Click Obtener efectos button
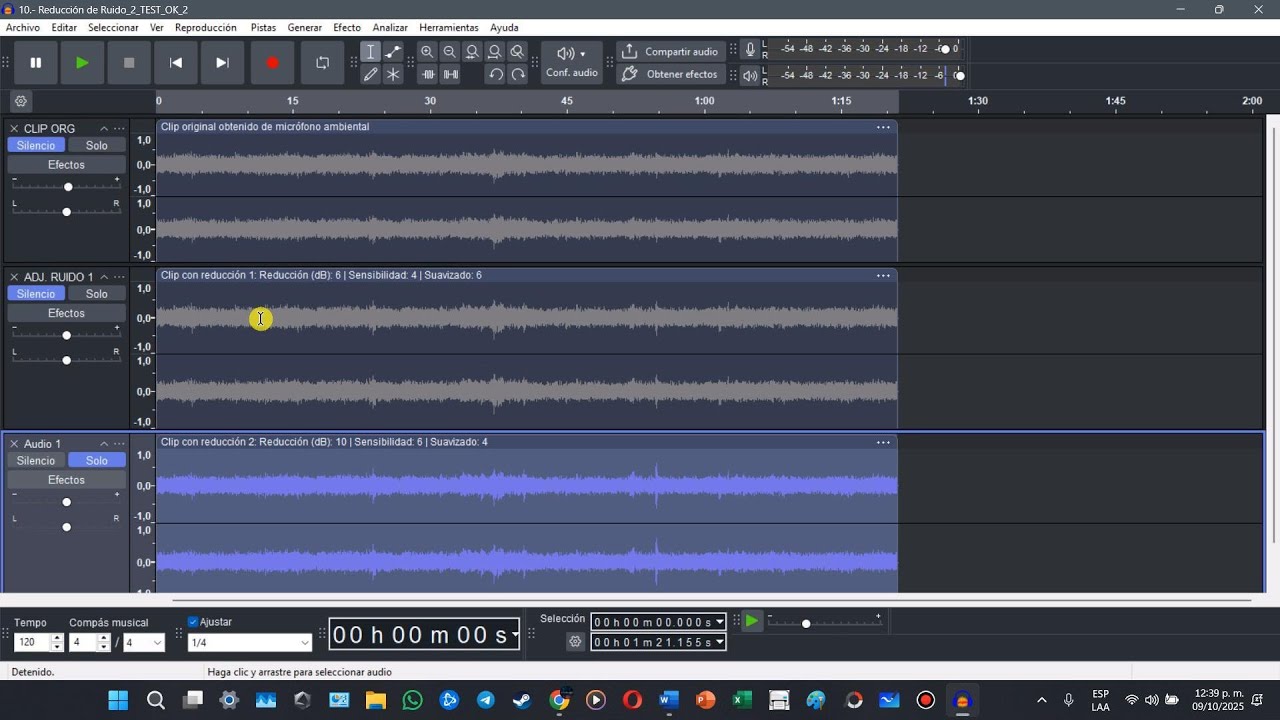Viewport: 1280px width, 720px height. [670, 74]
